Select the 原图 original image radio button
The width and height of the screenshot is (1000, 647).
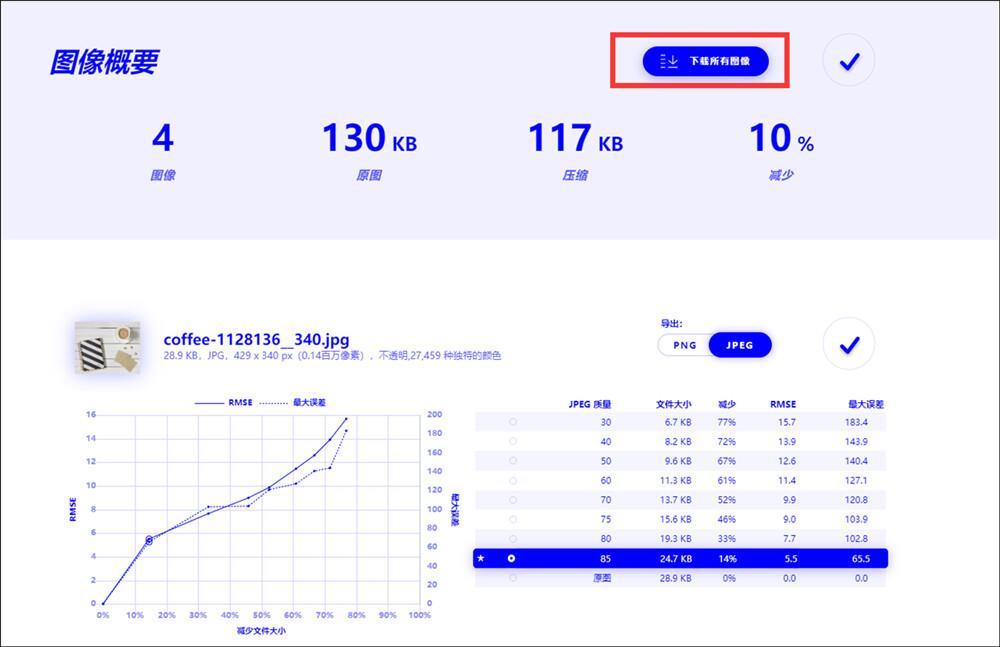[513, 577]
